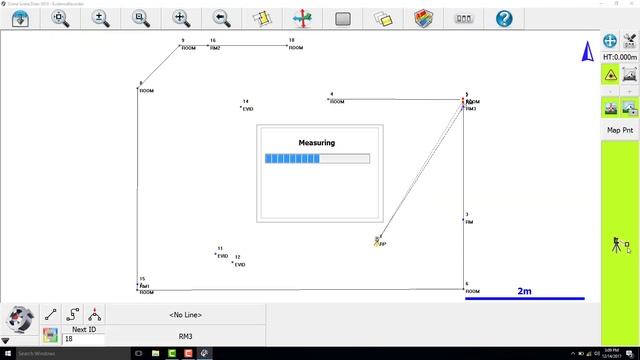Open the picture dropdown icon in right panel
Image resolution: width=640 pixels, height=360 pixels.
629,108
